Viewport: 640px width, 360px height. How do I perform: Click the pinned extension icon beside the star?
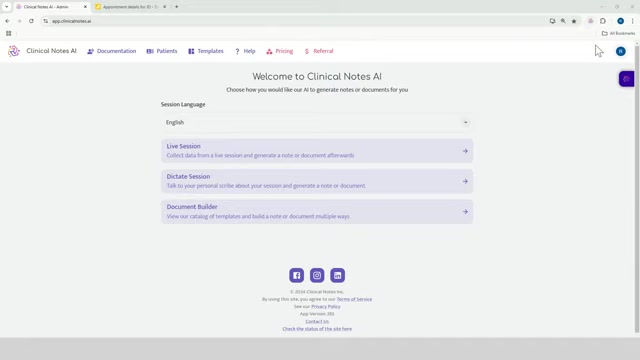tap(590, 21)
